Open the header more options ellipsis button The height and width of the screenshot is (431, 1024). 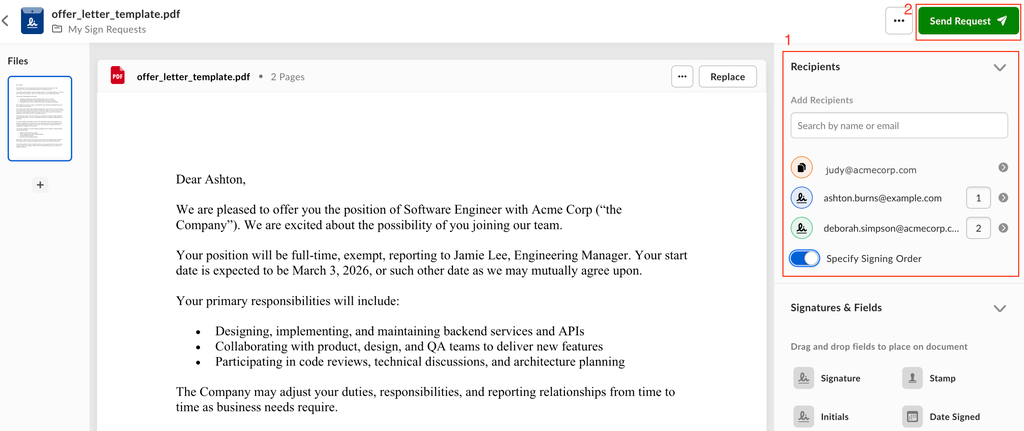pos(898,21)
